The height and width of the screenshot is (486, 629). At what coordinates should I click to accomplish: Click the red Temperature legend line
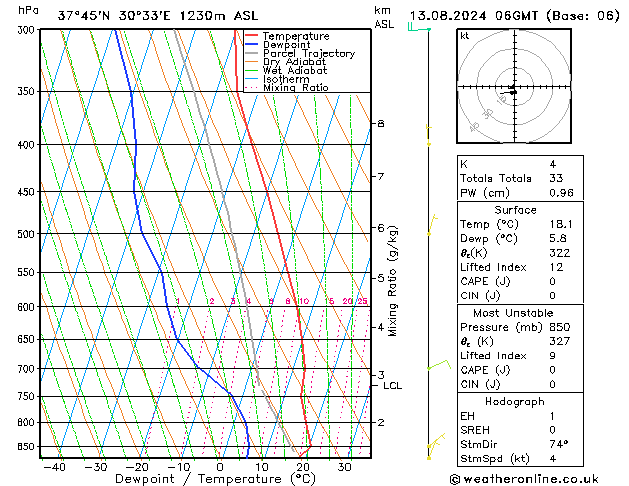(251, 36)
